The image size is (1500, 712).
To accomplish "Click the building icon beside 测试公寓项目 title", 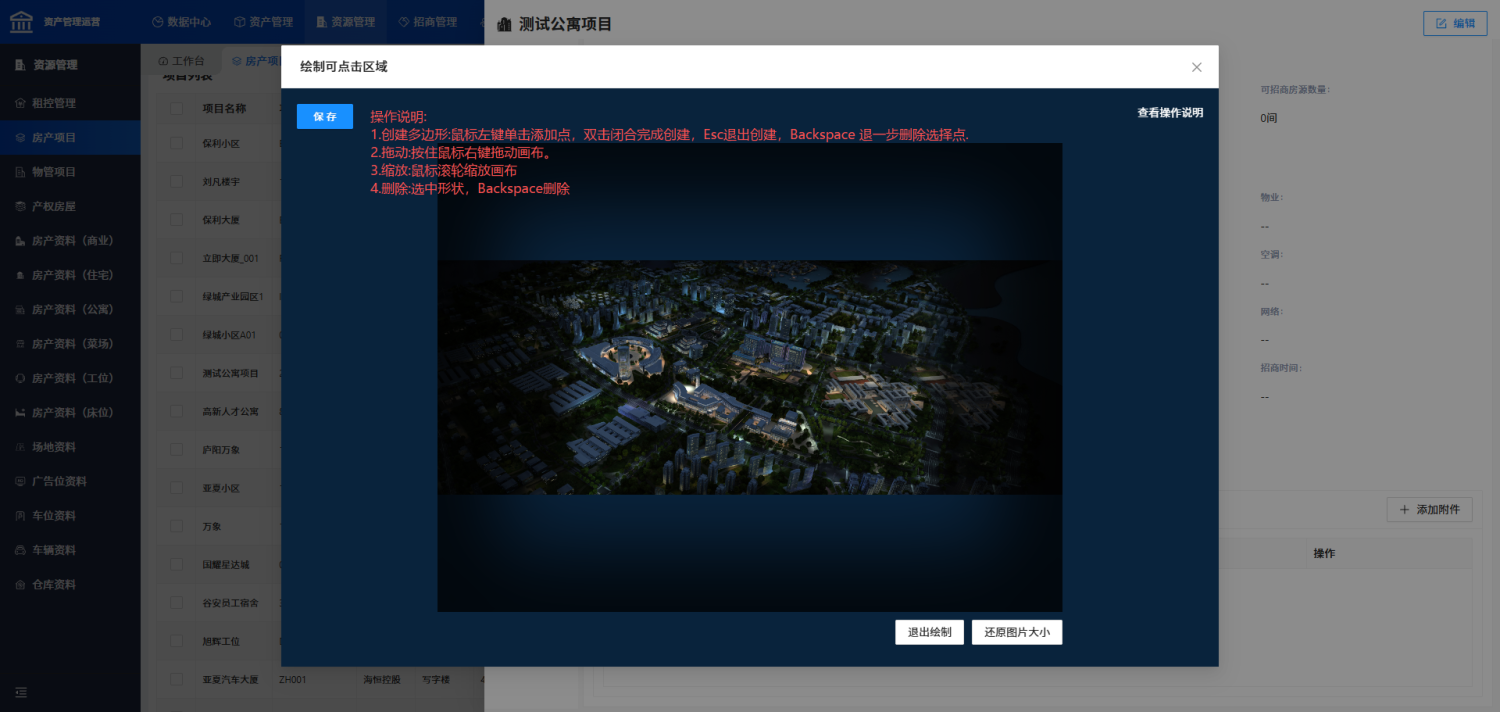I will [x=504, y=24].
